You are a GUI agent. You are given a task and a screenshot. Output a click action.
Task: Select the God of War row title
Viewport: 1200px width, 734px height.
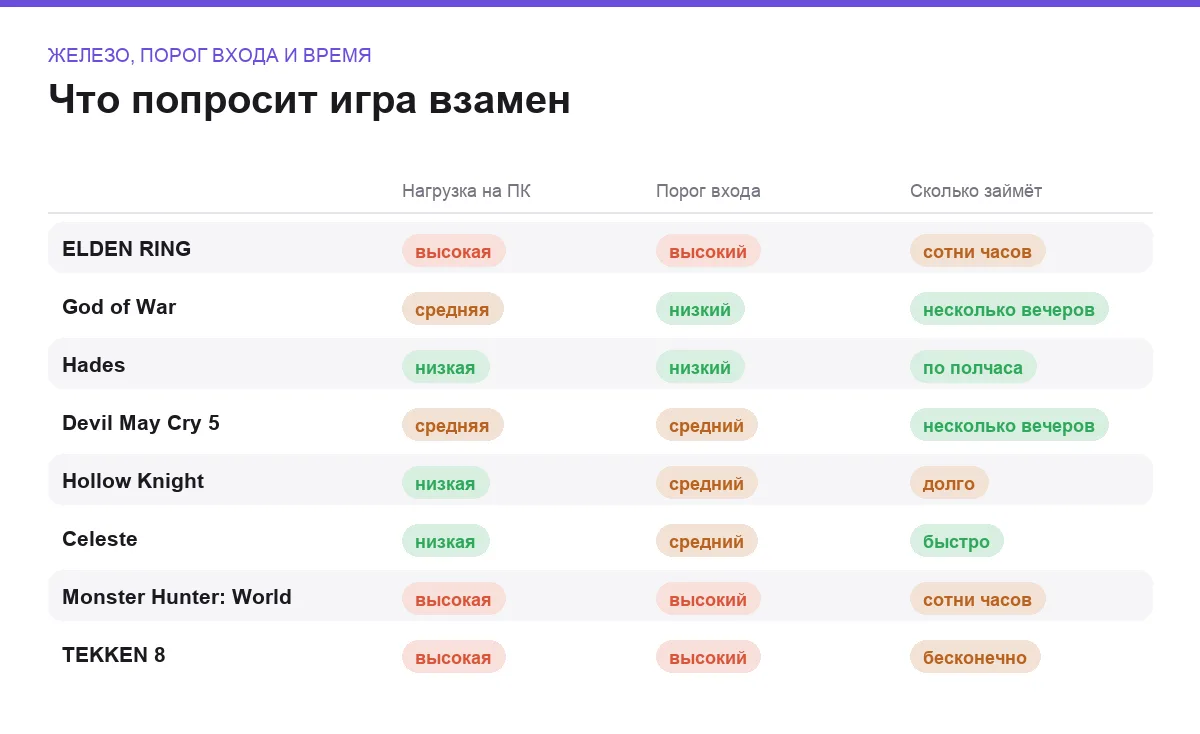(119, 307)
